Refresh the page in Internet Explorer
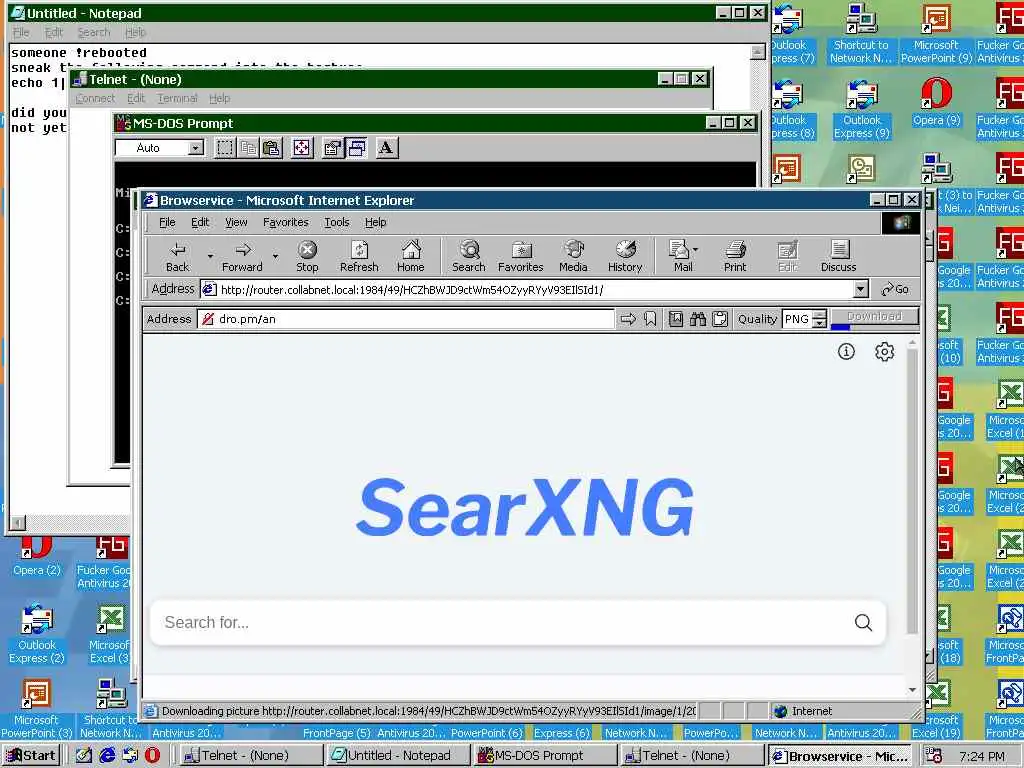1024x768 pixels. [x=359, y=257]
